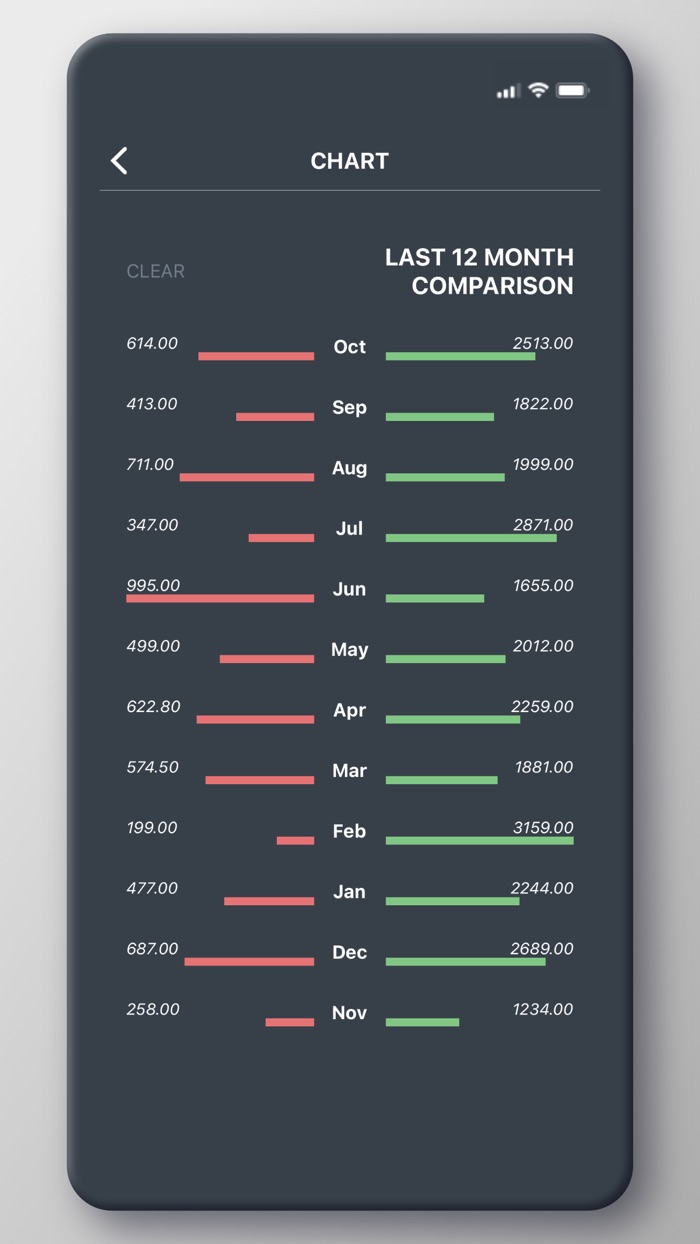700x1244 pixels.
Task: Click the green bar for February
Action: (479, 841)
